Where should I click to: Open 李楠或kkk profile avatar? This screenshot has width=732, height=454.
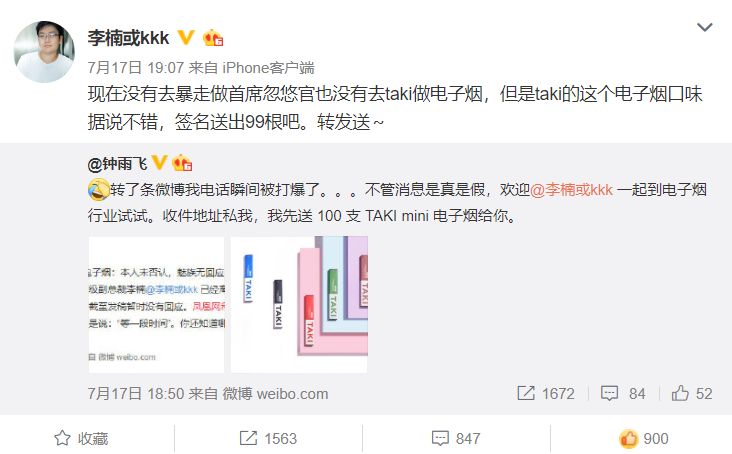pyautogui.click(x=44, y=51)
